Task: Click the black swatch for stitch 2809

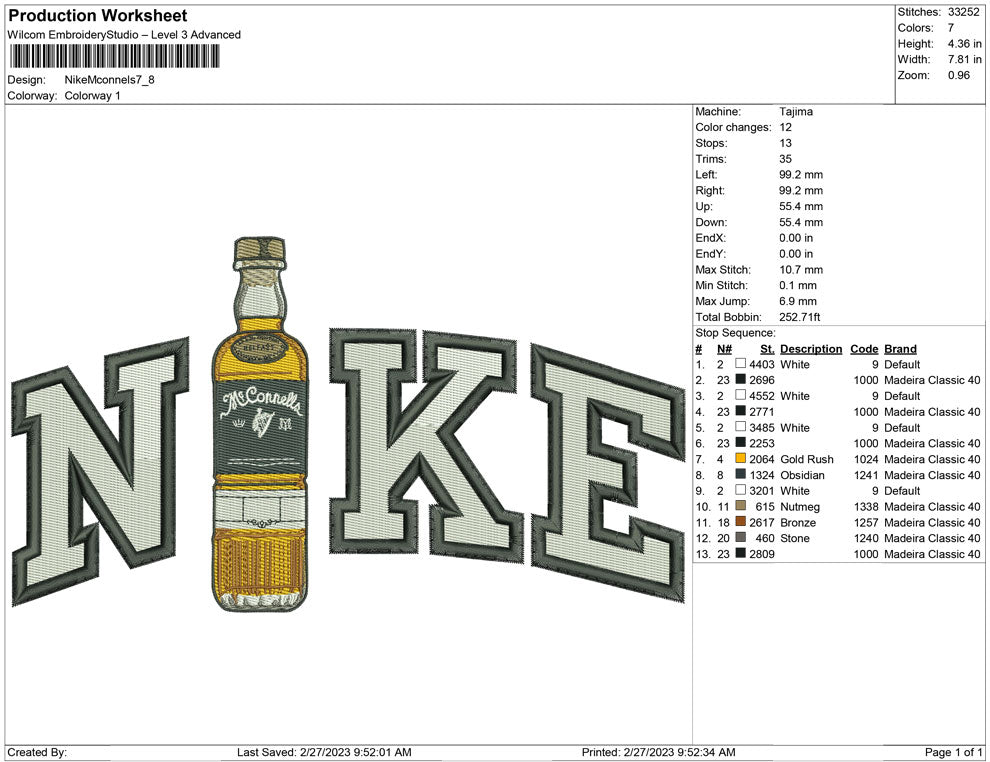Action: (x=741, y=553)
